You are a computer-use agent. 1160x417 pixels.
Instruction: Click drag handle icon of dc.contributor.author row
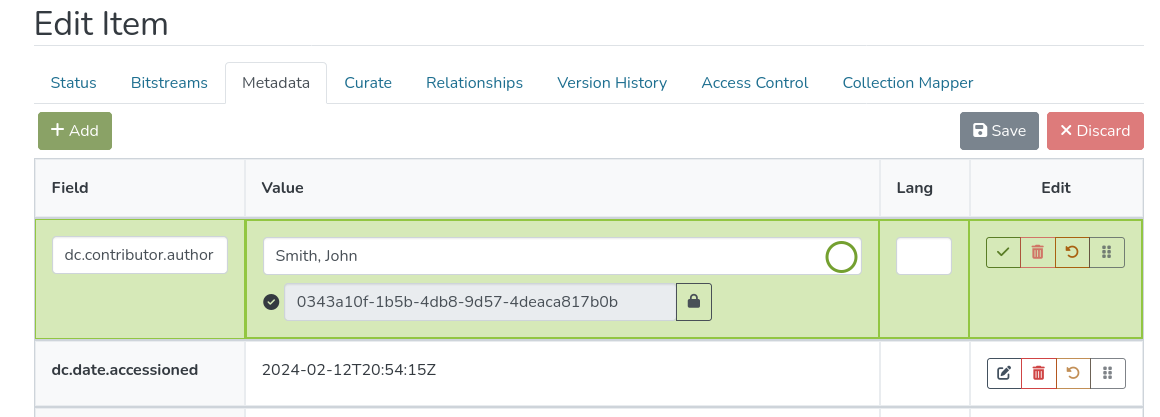(1107, 252)
